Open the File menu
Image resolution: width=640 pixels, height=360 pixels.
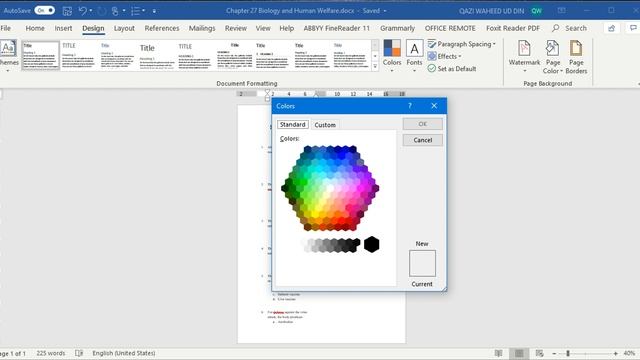click(6, 28)
